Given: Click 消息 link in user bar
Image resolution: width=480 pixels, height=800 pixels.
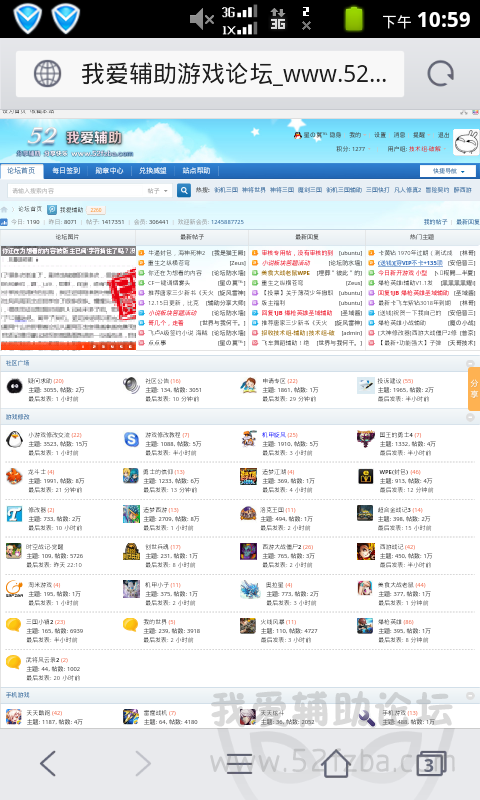Looking at the screenshot, I should click(x=399, y=135).
